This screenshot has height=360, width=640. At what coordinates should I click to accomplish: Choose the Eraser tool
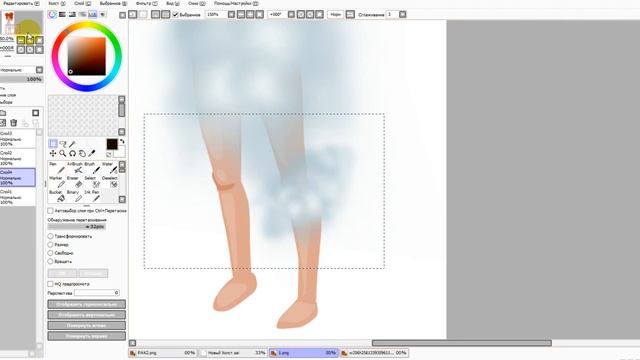click(75, 182)
